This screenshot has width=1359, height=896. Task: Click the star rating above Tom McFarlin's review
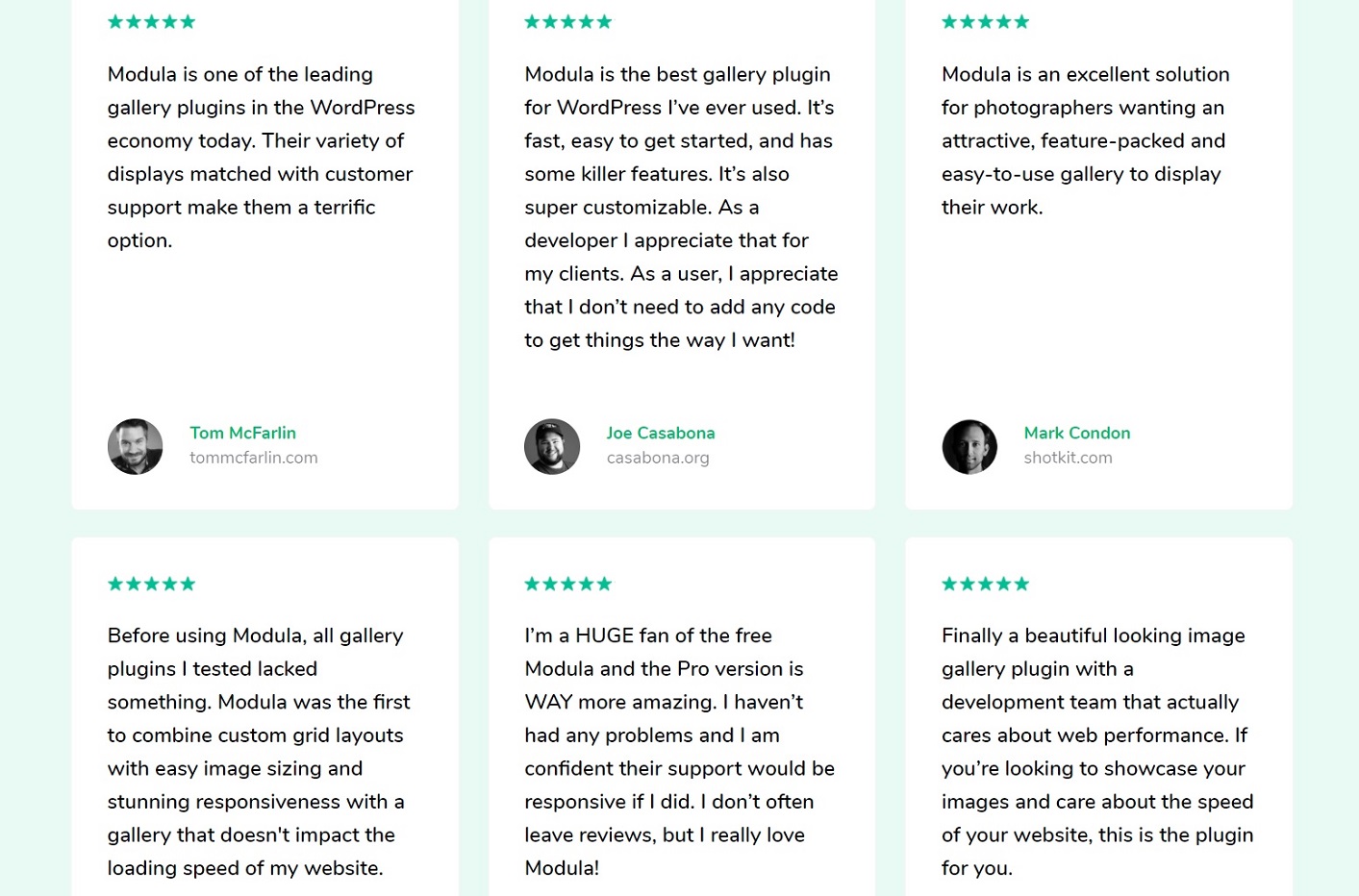(x=151, y=22)
